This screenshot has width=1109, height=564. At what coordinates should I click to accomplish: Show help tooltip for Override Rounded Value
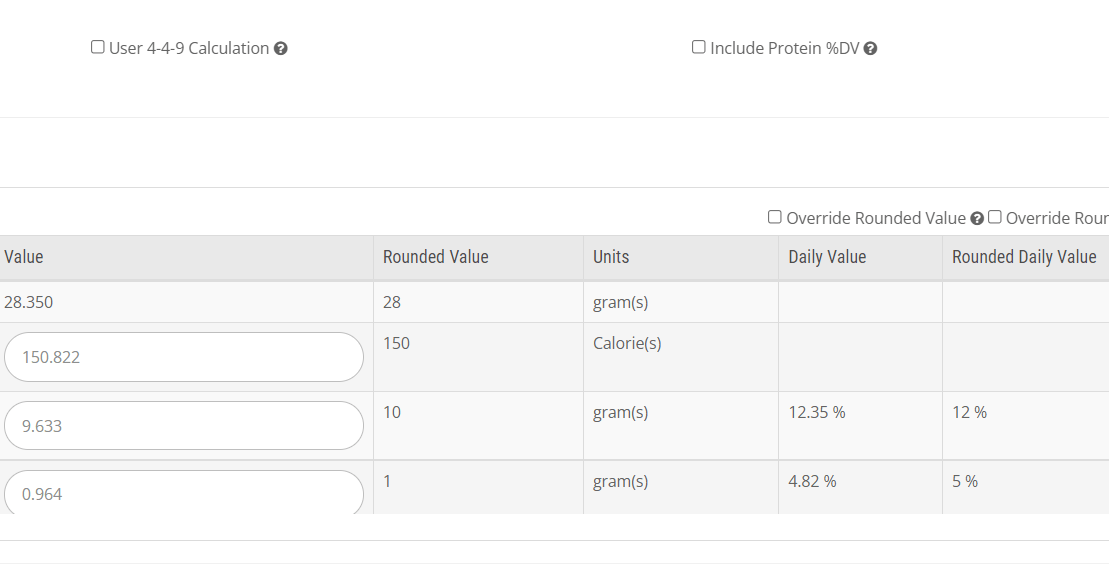pyautogui.click(x=977, y=219)
